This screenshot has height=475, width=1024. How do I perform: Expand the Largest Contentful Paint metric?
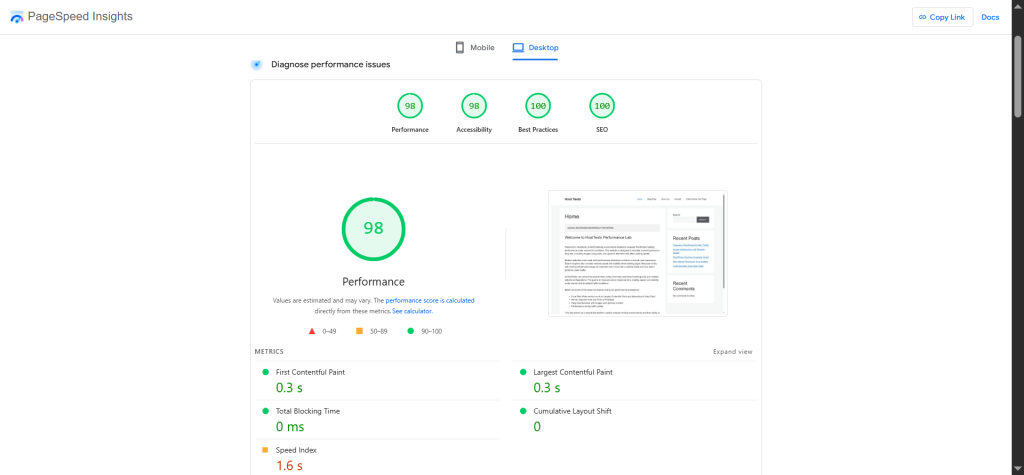point(572,372)
